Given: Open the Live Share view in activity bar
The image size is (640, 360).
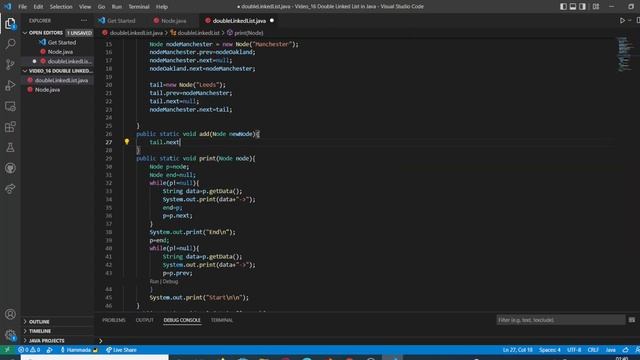Looking at the screenshot, I should pyautogui.click(x=10, y=189).
